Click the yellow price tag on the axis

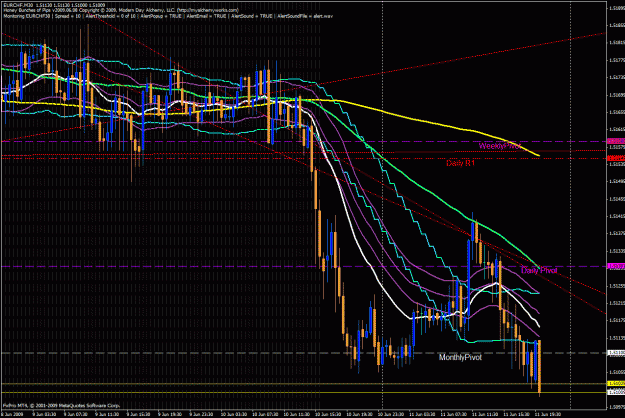pyautogui.click(x=616, y=383)
